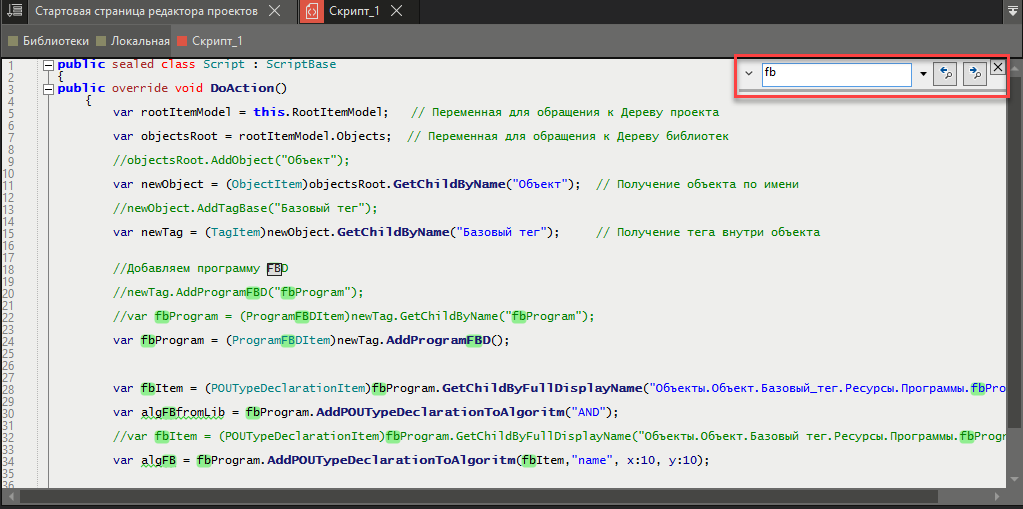Collapse the Script class code block

[47, 65]
